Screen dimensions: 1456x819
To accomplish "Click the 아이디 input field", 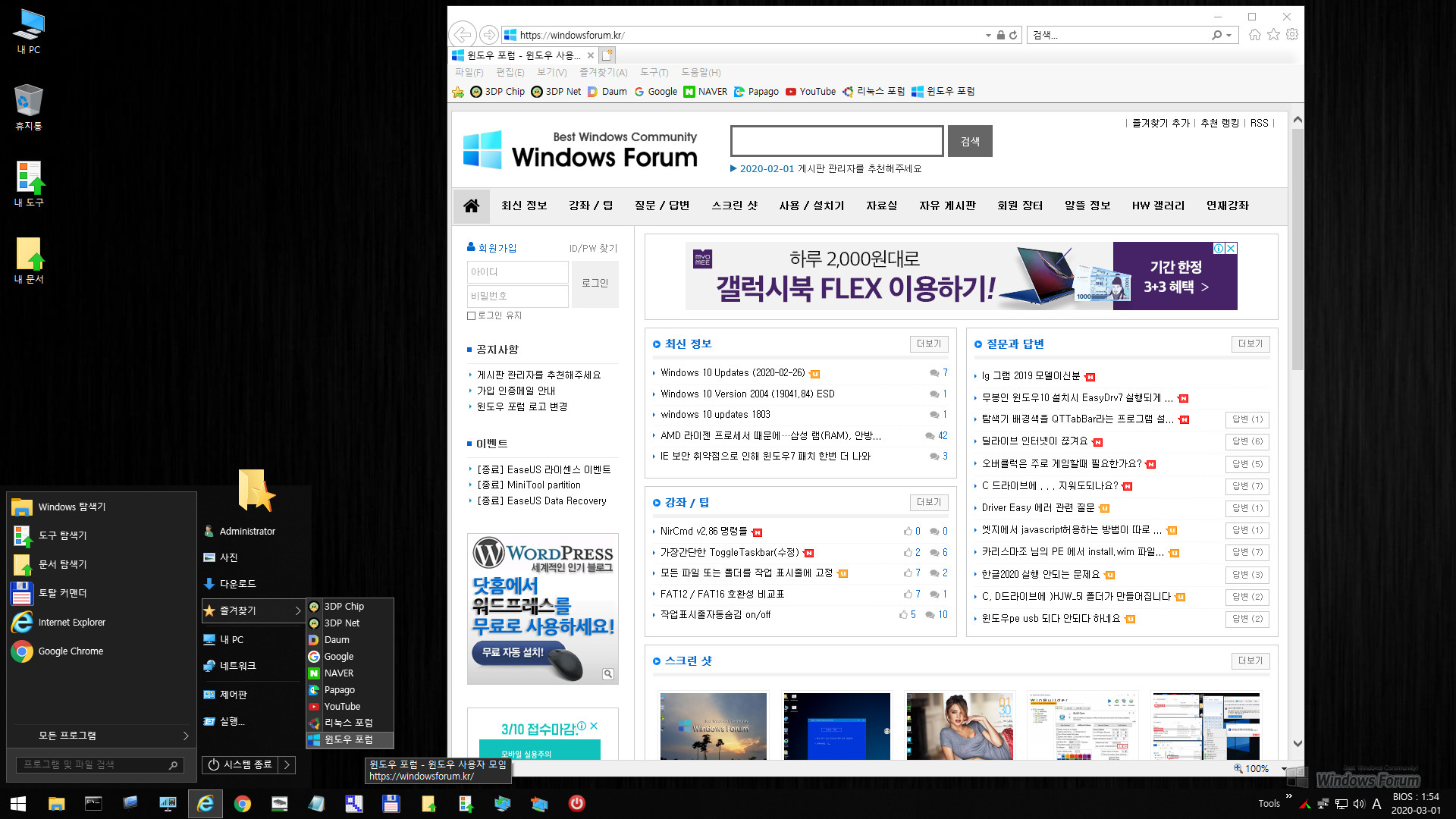I will 517,272.
